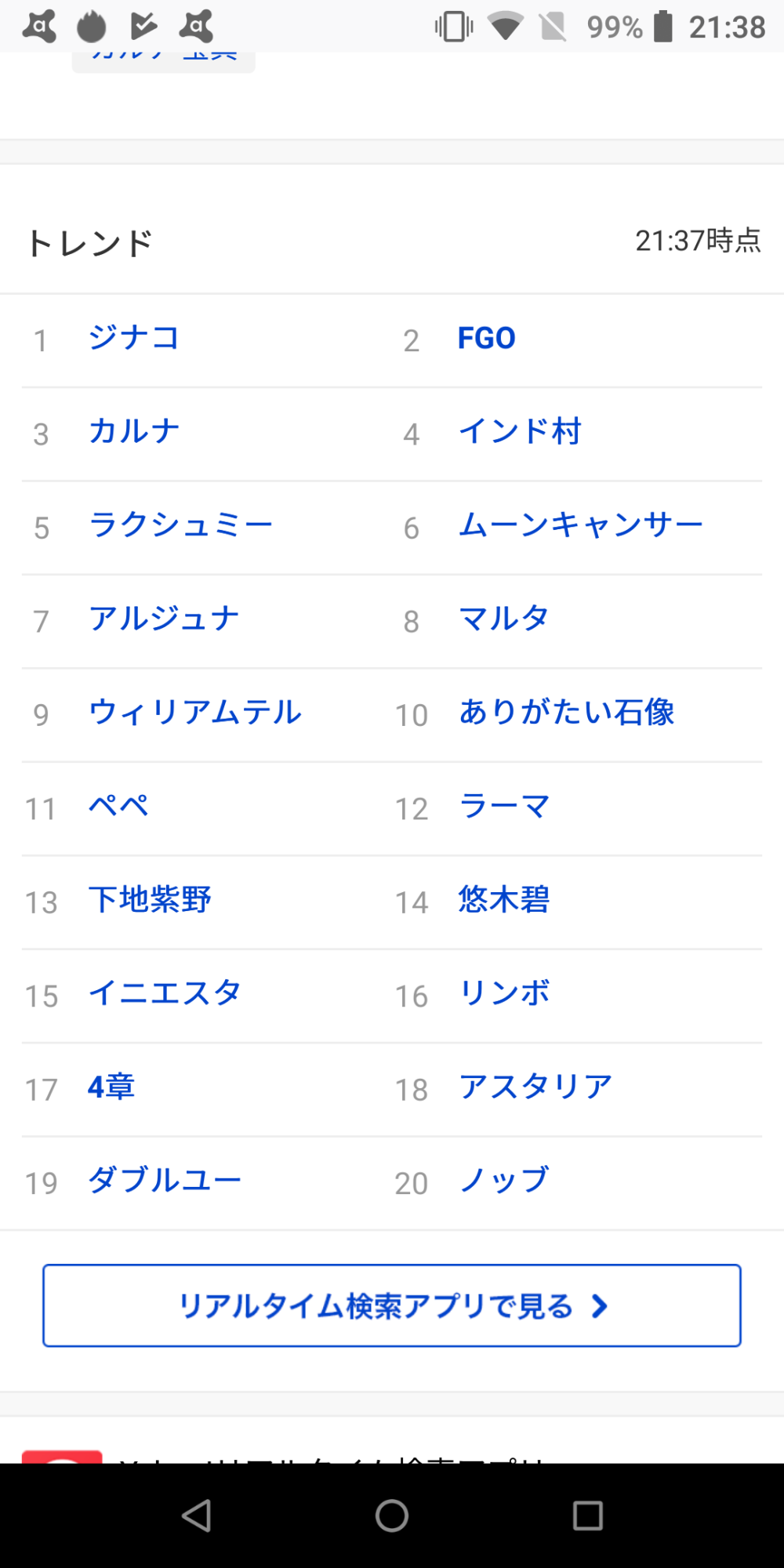Tap the red app thumbnail at bottom
This screenshot has width=784, height=1568.
[62, 1457]
